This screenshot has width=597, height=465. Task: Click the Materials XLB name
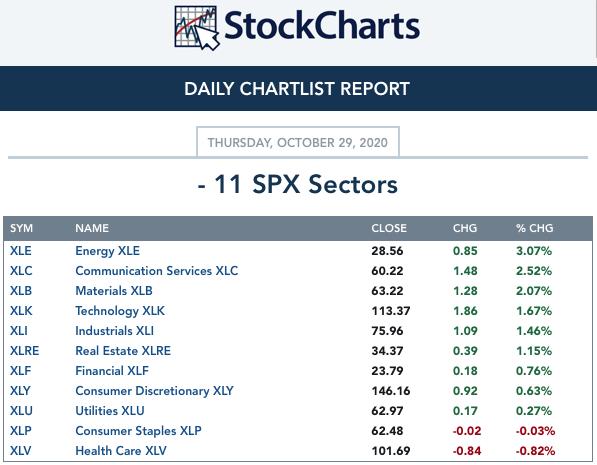click(114, 291)
